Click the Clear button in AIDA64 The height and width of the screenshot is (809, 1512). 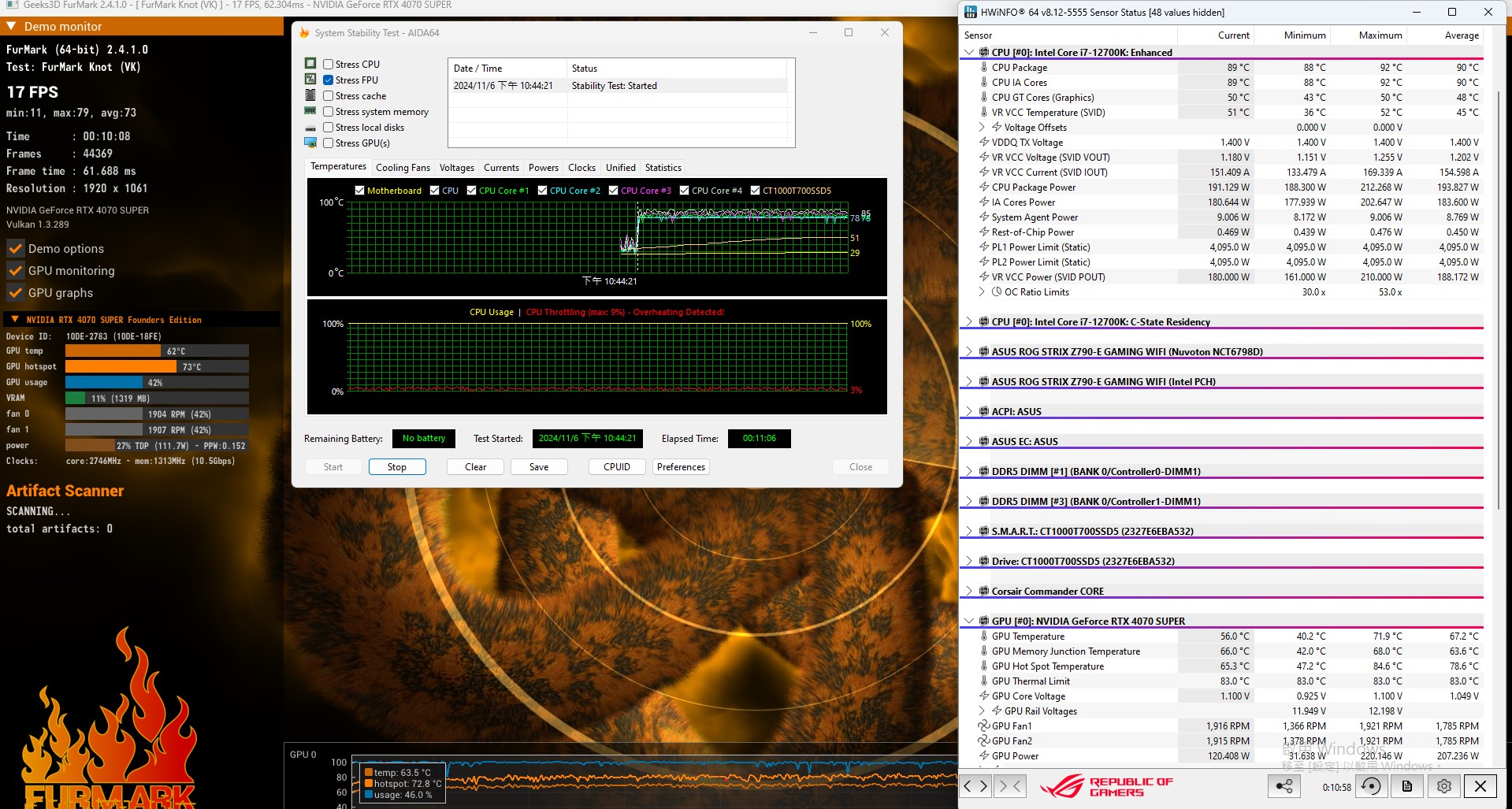pos(475,466)
